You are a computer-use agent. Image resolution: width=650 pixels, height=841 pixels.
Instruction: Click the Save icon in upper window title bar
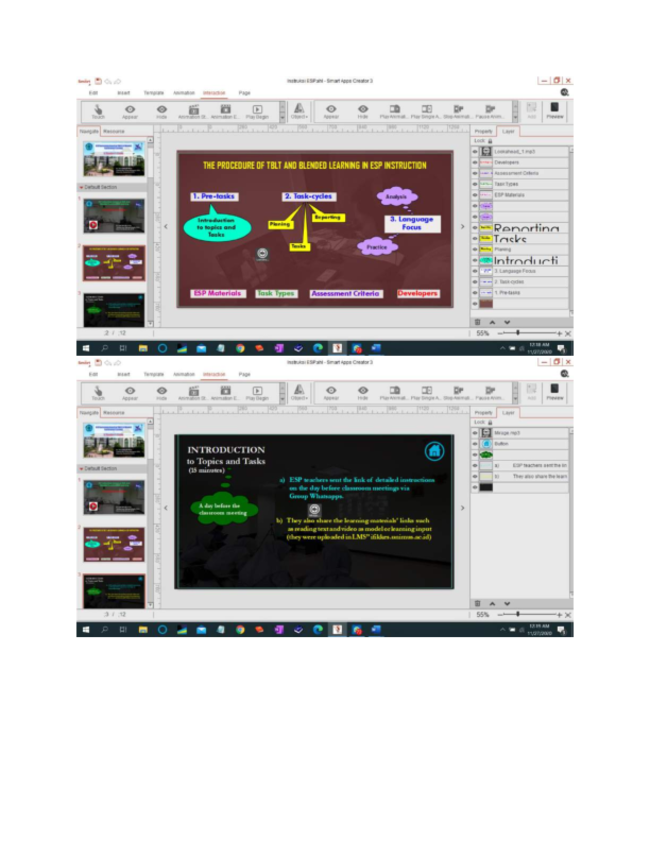tap(98, 81)
